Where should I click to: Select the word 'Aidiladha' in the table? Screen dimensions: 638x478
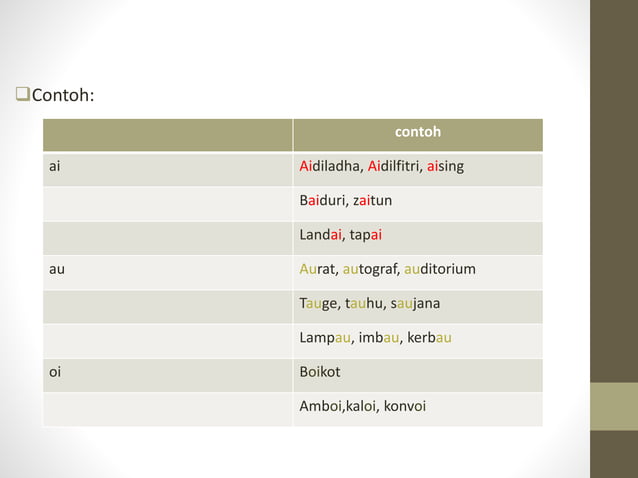(330, 167)
